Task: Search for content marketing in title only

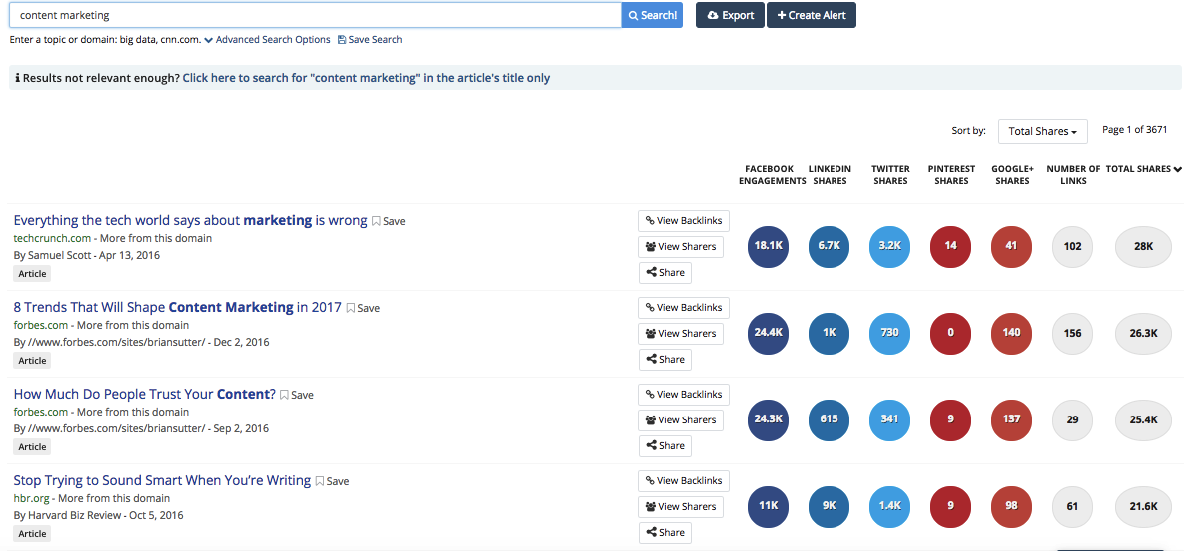Action: coord(366,78)
